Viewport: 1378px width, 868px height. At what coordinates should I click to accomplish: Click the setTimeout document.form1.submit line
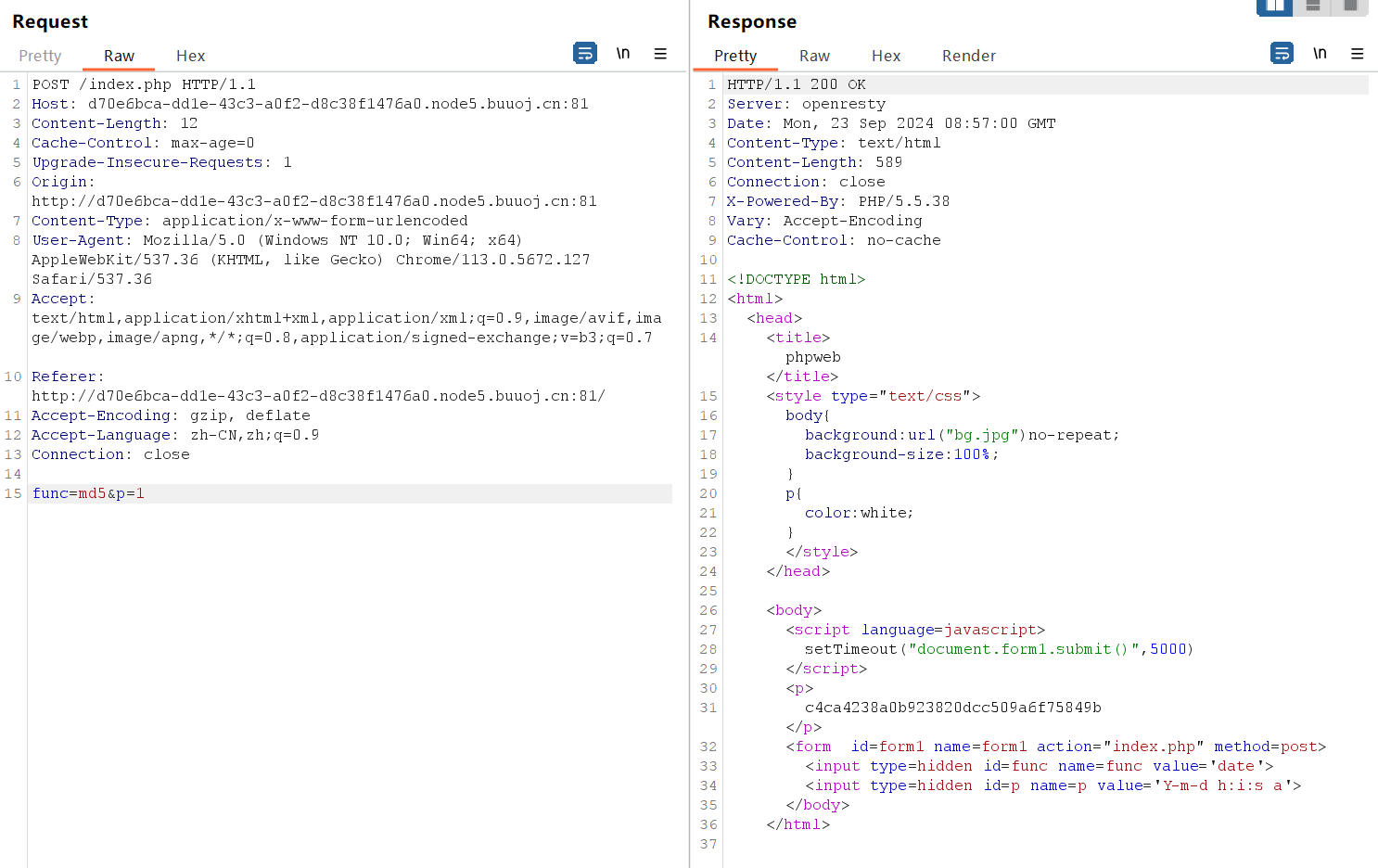(1000, 649)
